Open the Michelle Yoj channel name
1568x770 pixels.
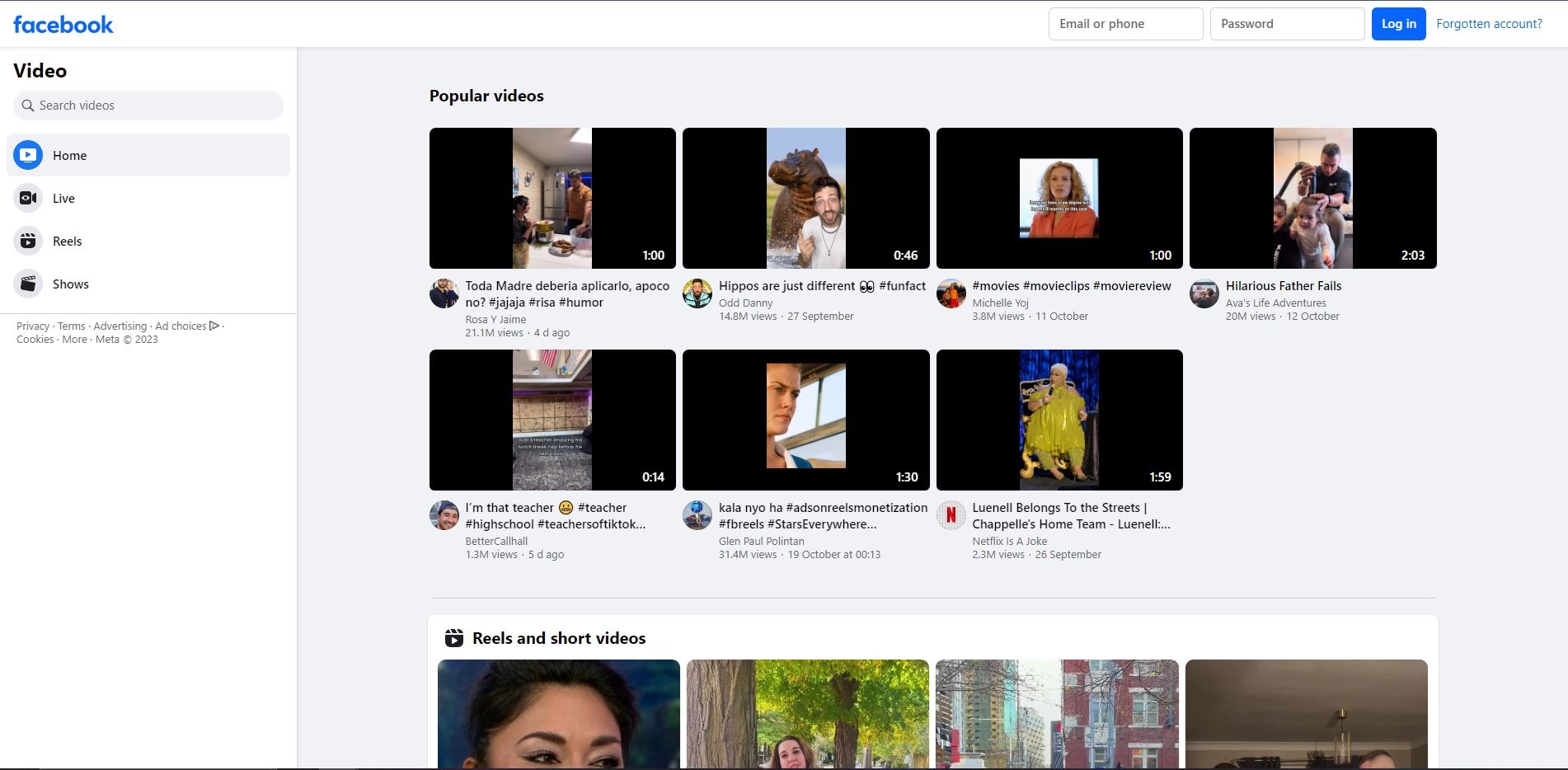pos(1001,303)
